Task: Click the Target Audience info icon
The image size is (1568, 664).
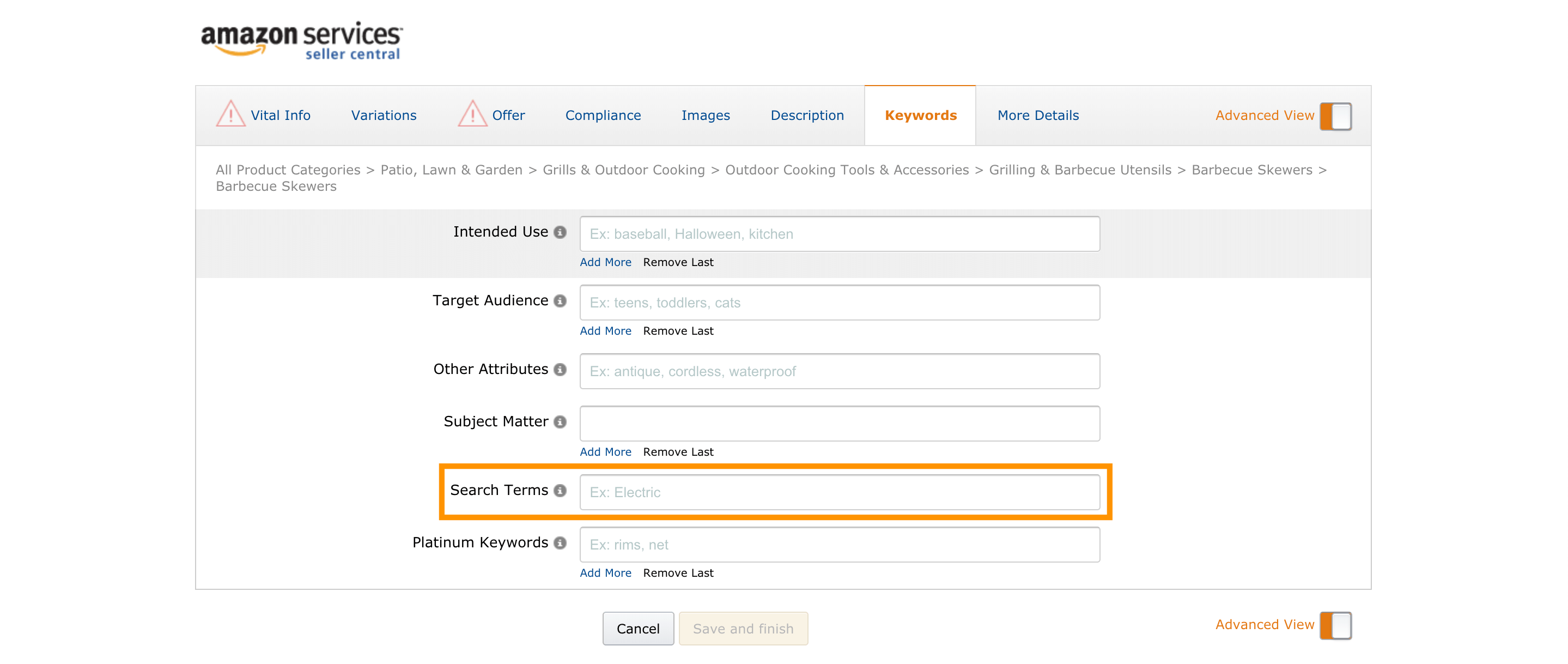Action: pos(560,301)
